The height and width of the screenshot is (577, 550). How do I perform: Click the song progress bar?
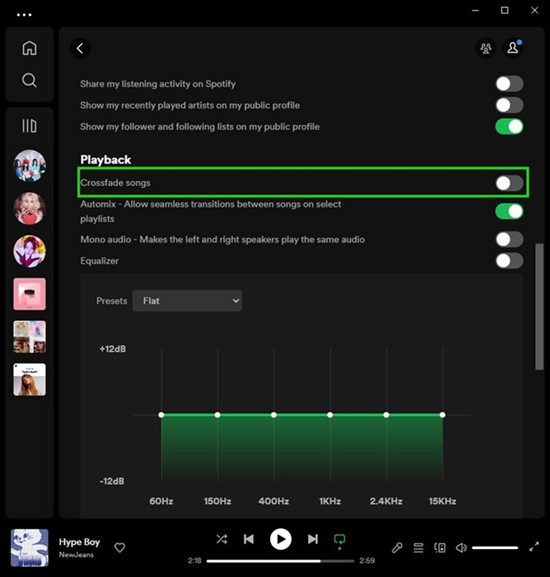280,561
